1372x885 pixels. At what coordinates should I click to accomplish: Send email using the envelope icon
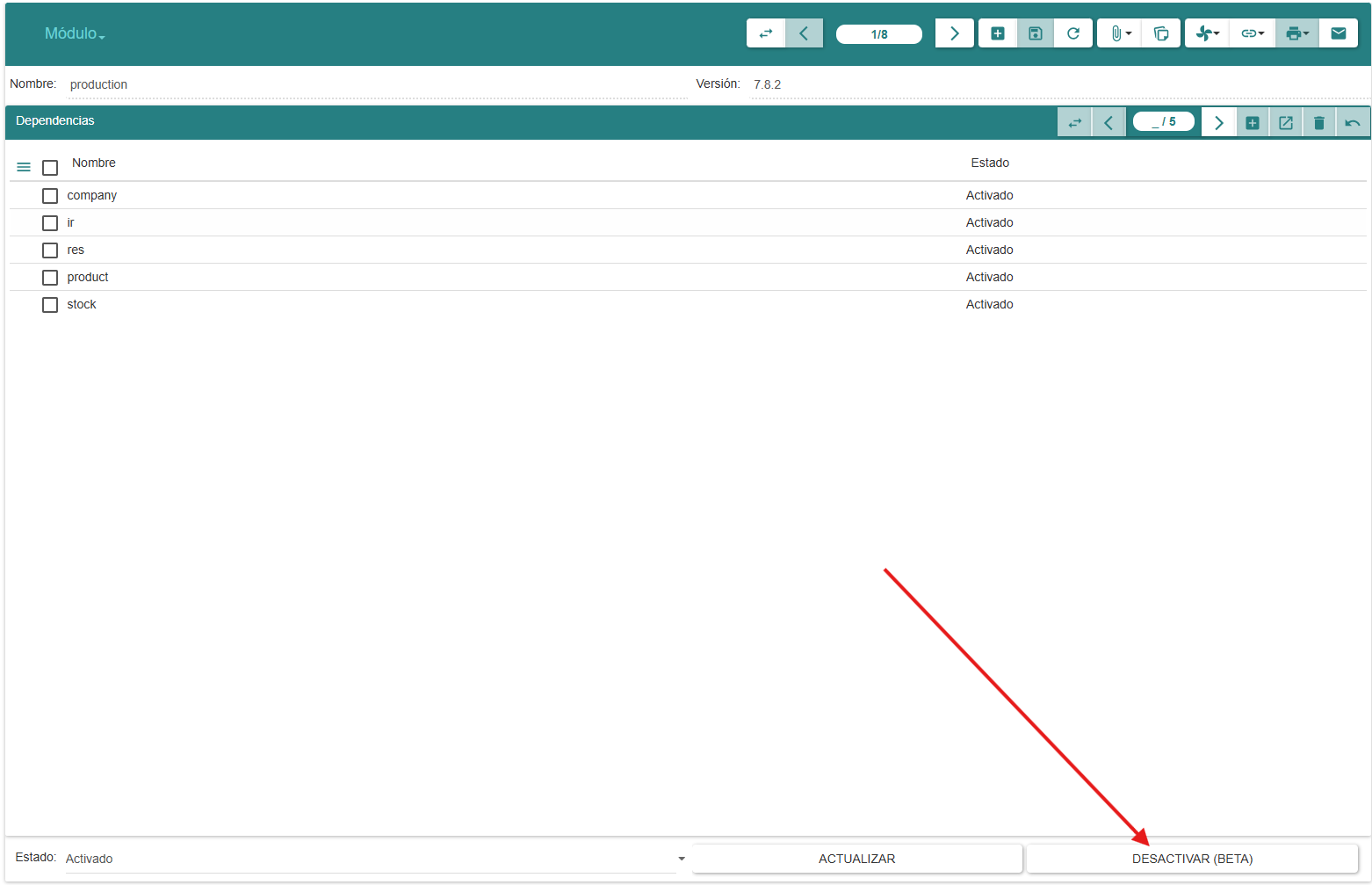point(1339,33)
